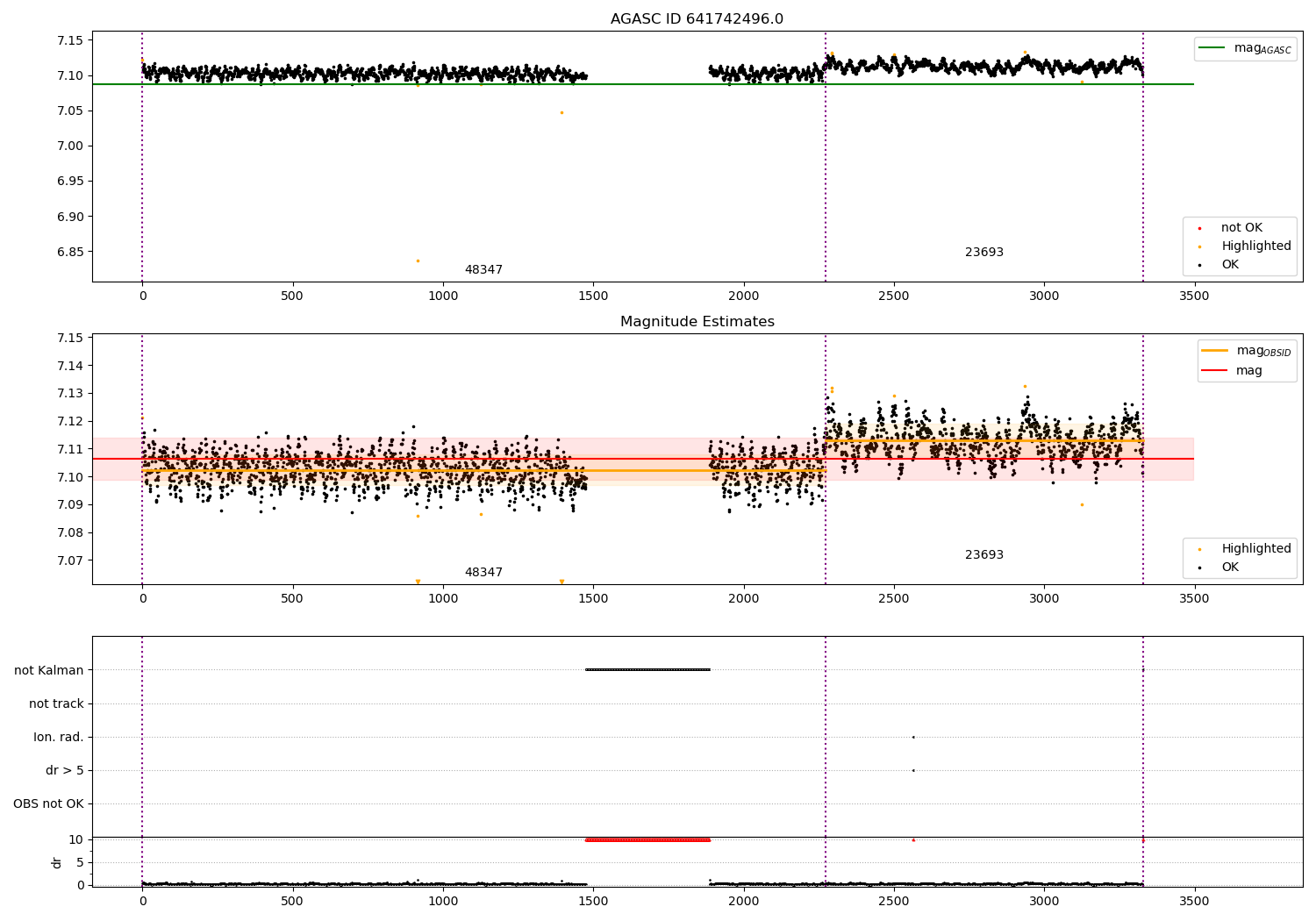
Task: Click the y-axis tick 7.08 in middle panel
Action: click(69, 532)
